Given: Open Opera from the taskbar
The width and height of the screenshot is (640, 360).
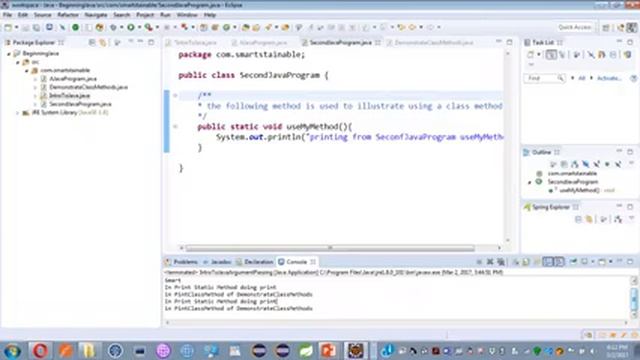Looking at the screenshot, I should 40,351.
